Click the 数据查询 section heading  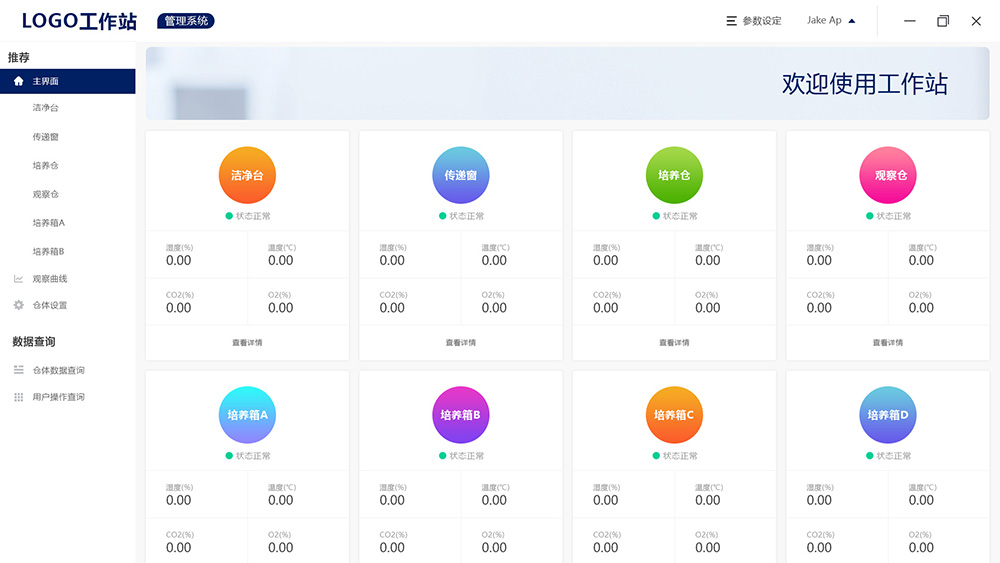tap(34, 342)
